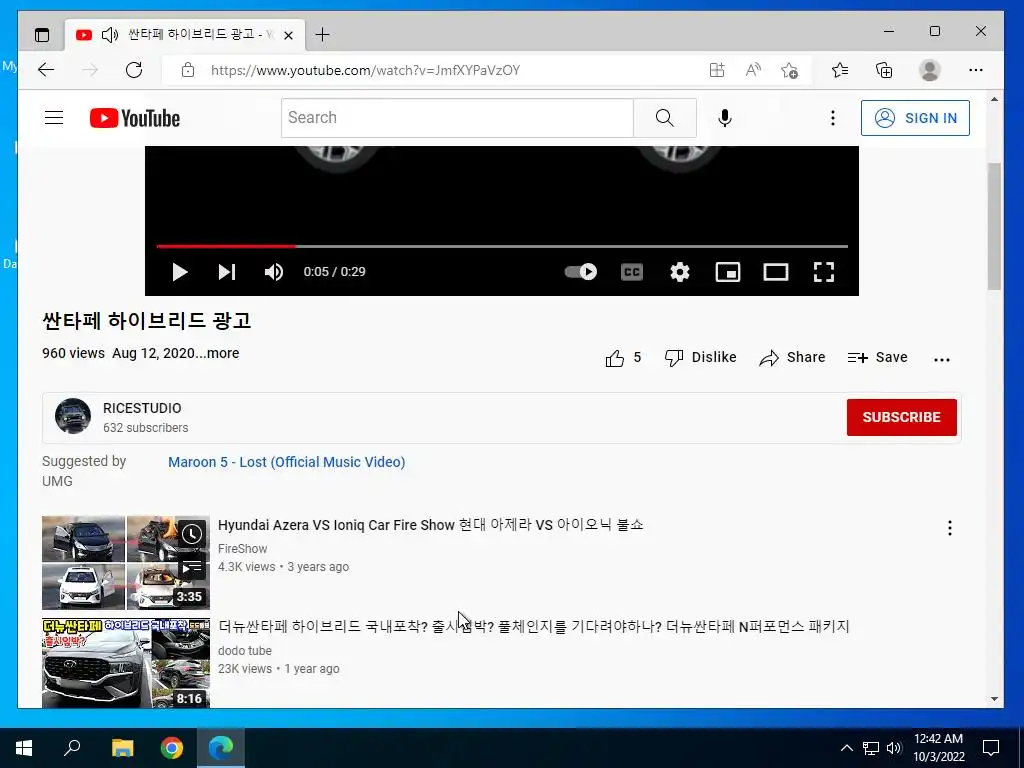Mute tab via speaker icon on tab
The image size is (1024, 768).
coord(110,35)
